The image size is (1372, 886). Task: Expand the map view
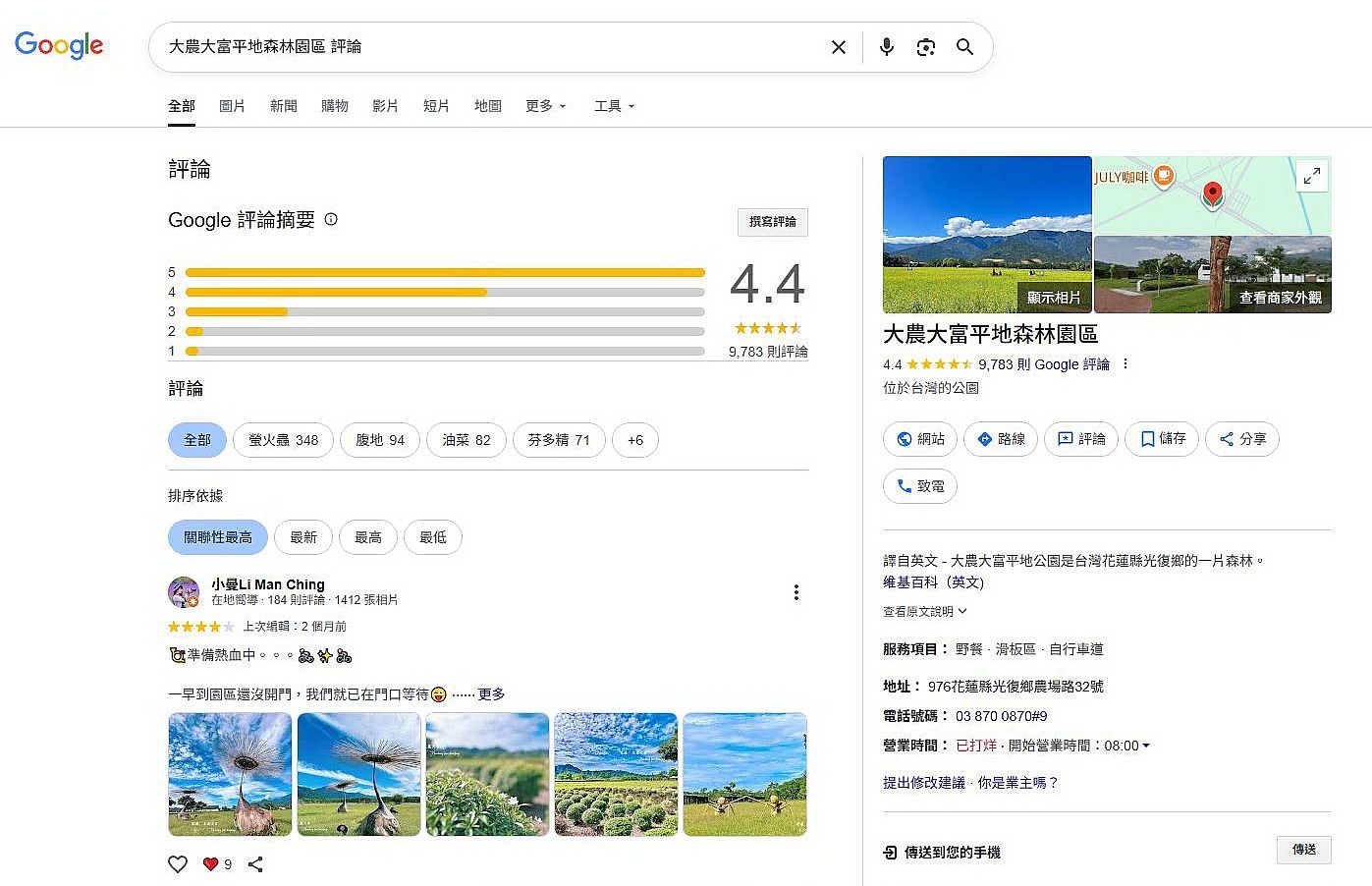click(x=1311, y=177)
